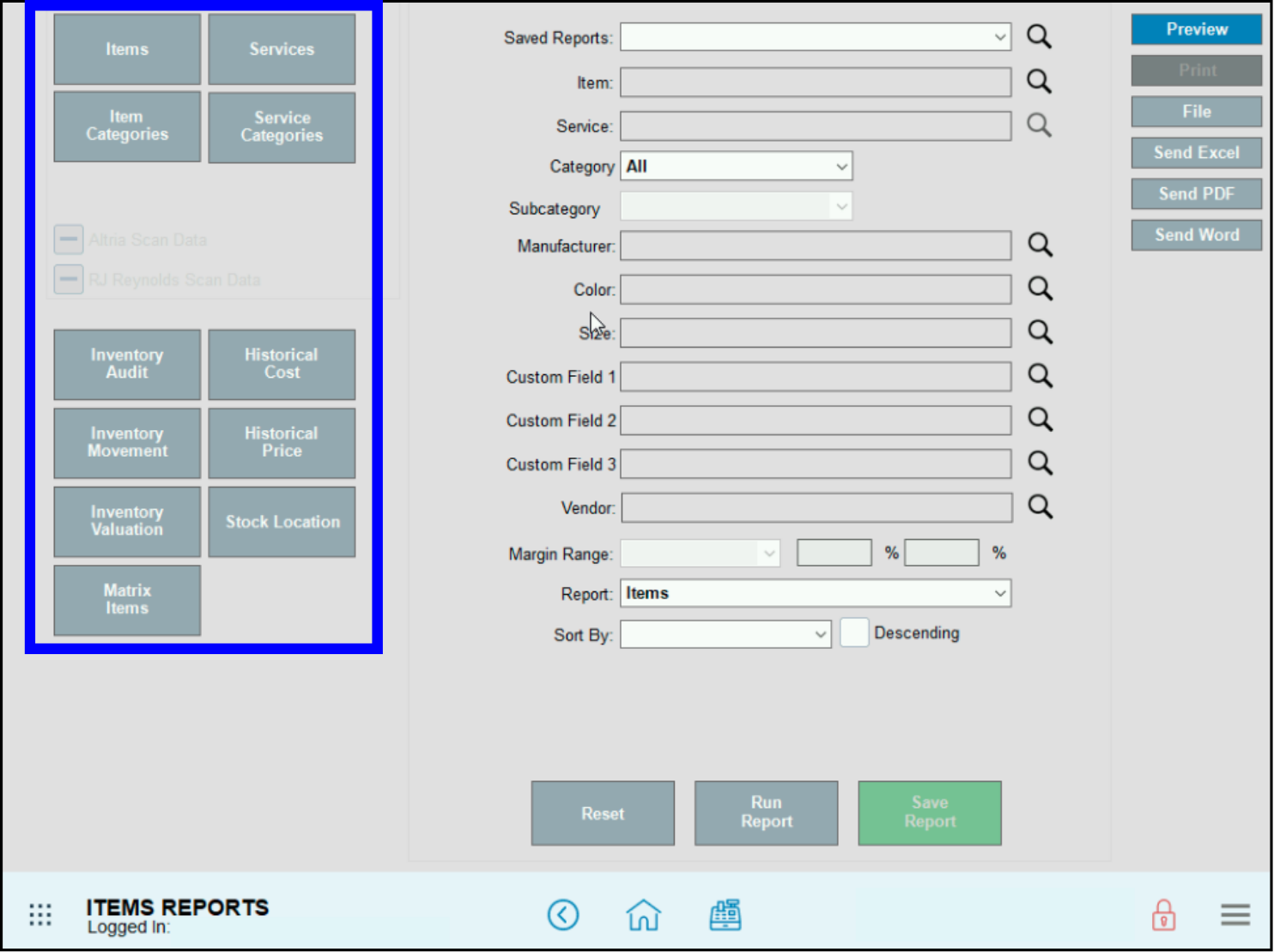Screen dimensions: 1274x952
Task: Toggle the Altria Scan Data checkbox
Action: pos(69,240)
